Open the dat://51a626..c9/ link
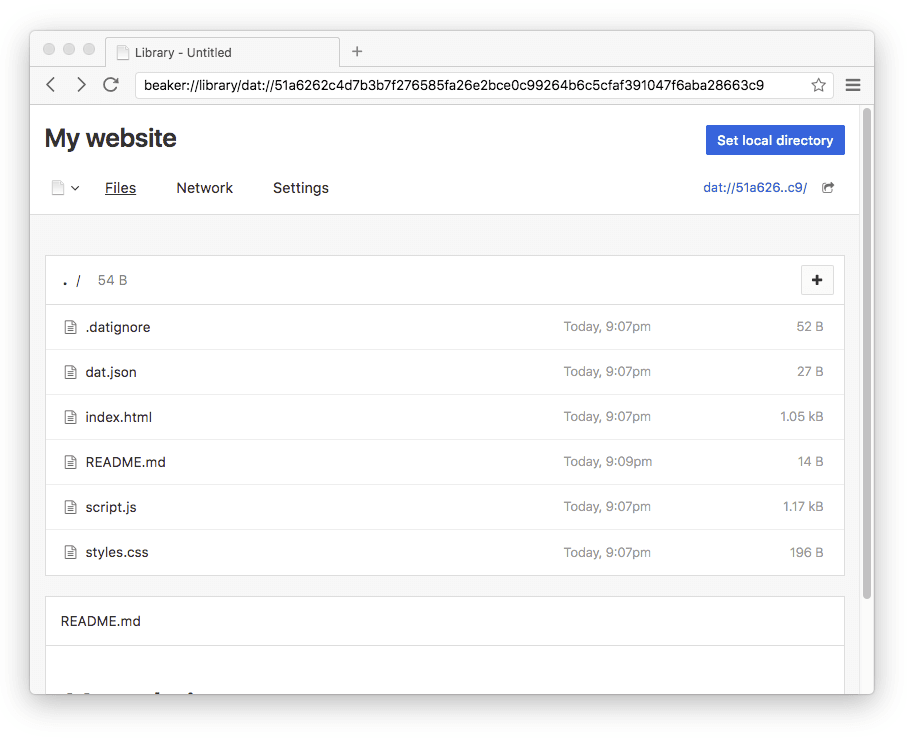This screenshot has height=756, width=907. (x=755, y=187)
